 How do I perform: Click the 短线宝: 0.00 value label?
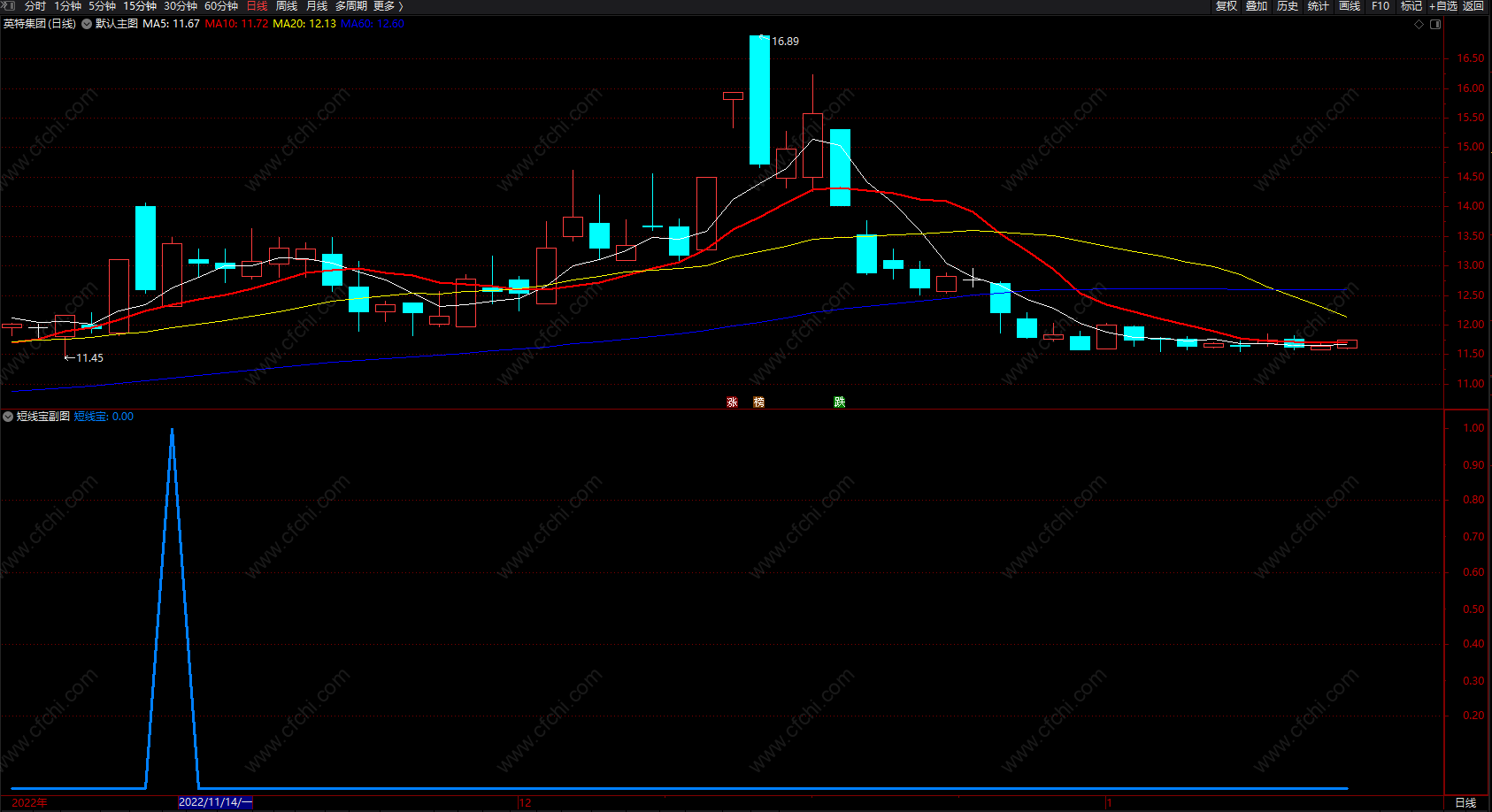104,417
